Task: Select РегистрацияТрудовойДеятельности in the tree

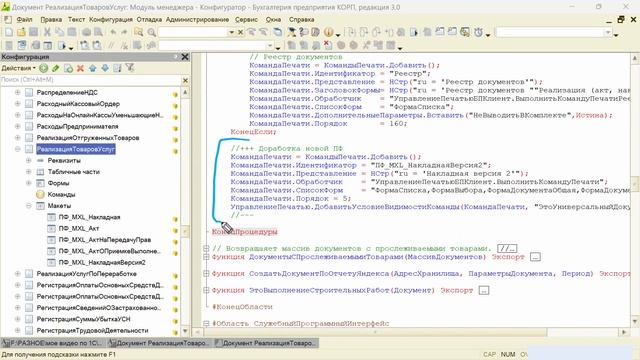Action: click(92, 330)
